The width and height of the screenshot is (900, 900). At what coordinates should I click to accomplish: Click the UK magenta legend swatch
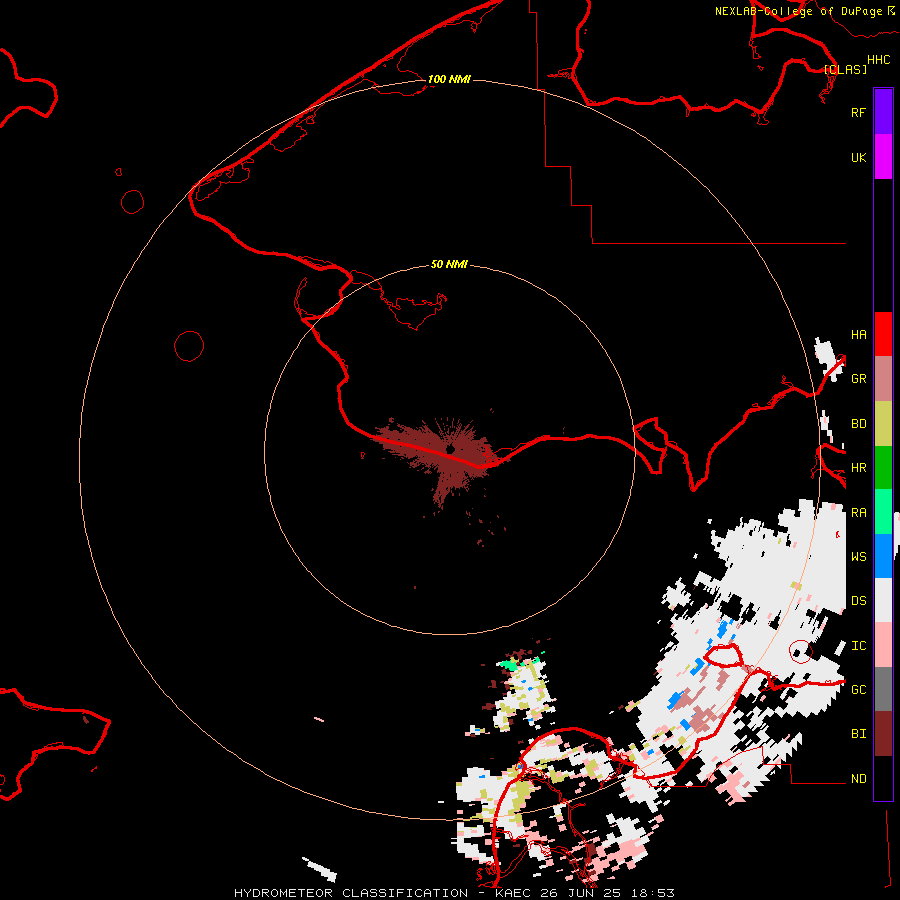click(x=883, y=157)
